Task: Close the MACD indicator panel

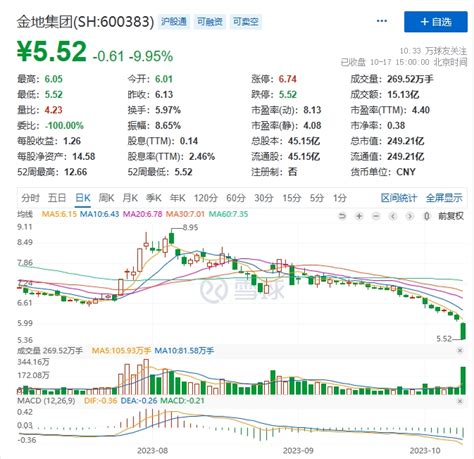Action: click(x=460, y=401)
